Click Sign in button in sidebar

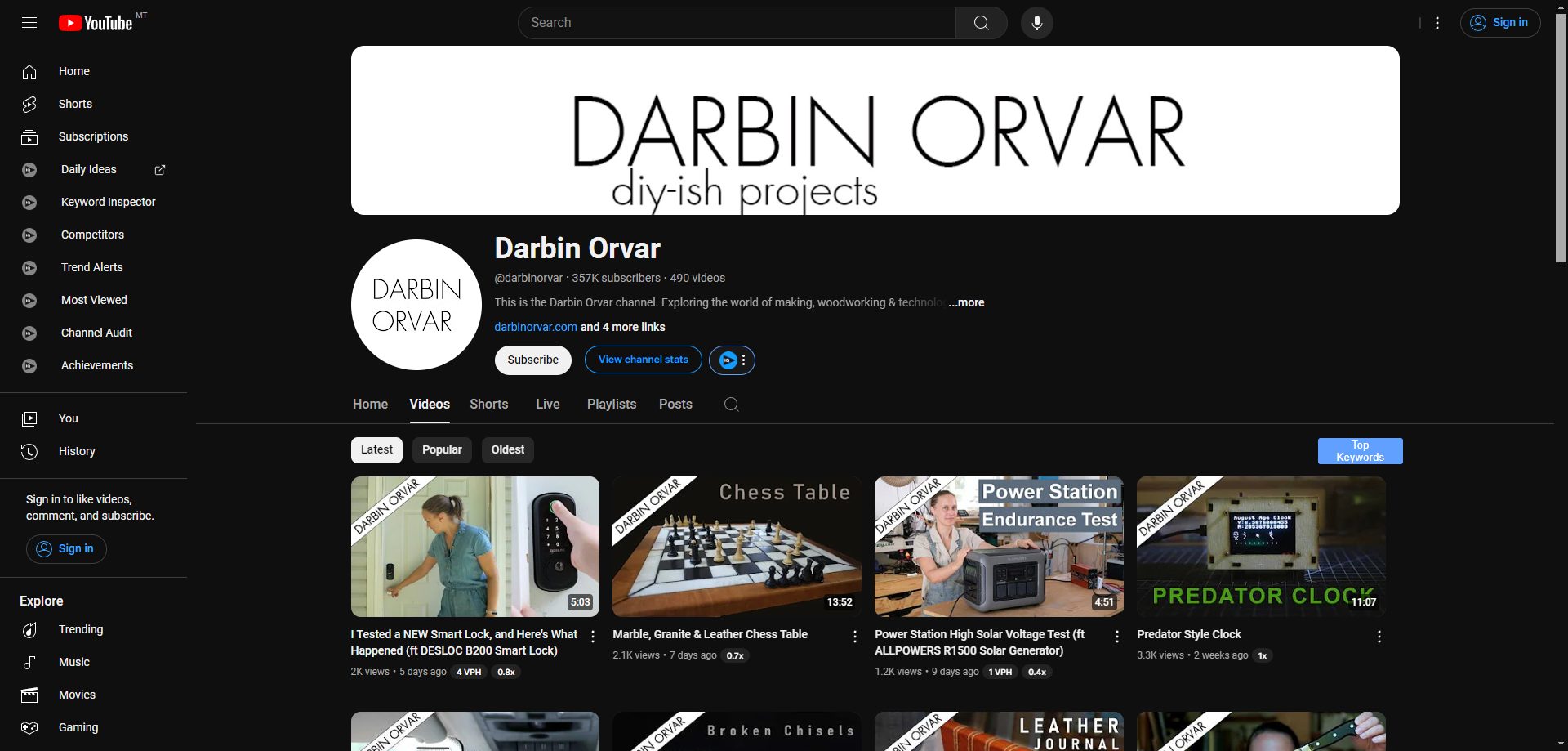[66, 549]
